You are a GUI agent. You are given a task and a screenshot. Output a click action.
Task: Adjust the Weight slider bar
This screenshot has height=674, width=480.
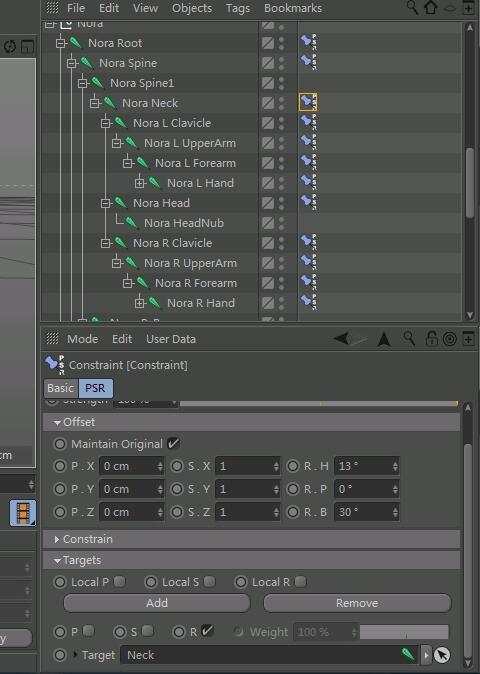pyautogui.click(x=404, y=632)
